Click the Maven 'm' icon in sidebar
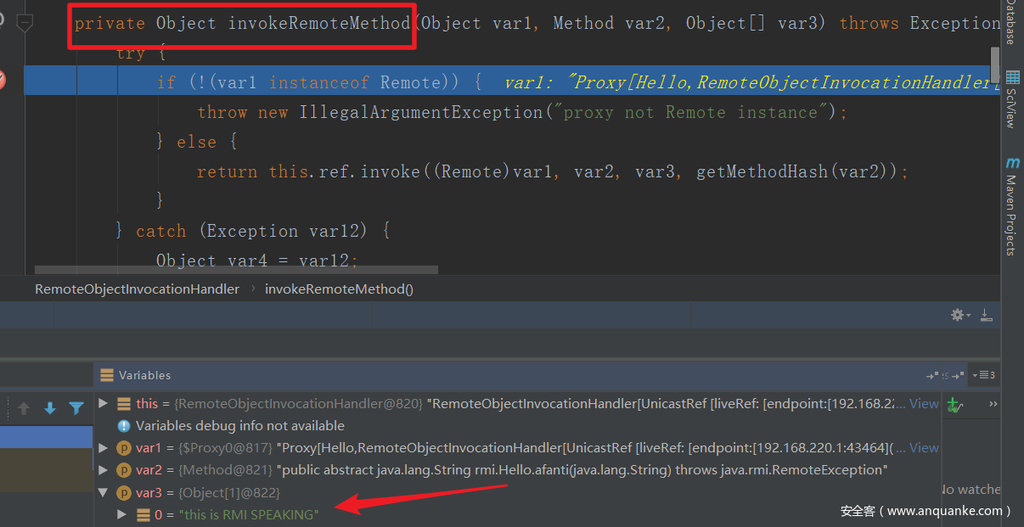 pos(1012,163)
